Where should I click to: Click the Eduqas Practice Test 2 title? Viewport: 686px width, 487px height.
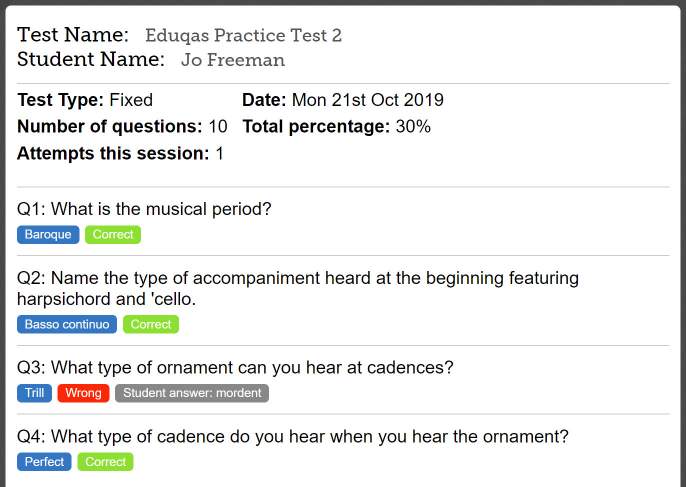(243, 35)
